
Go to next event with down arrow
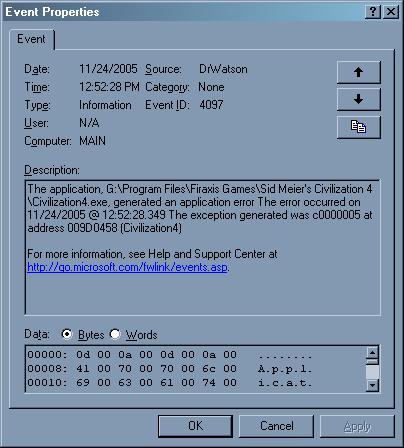[x=358, y=99]
